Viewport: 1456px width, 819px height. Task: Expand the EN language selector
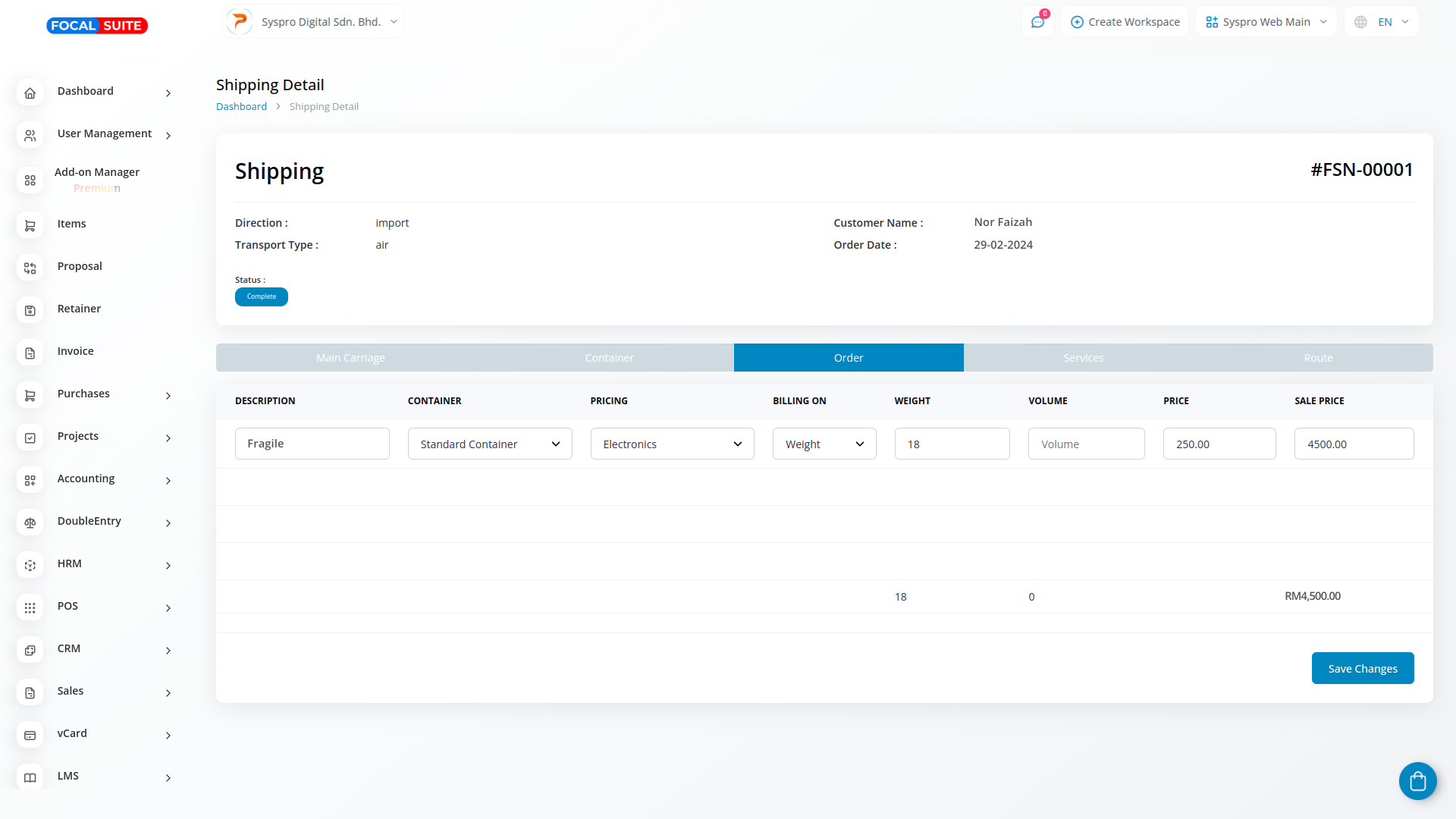point(1382,22)
